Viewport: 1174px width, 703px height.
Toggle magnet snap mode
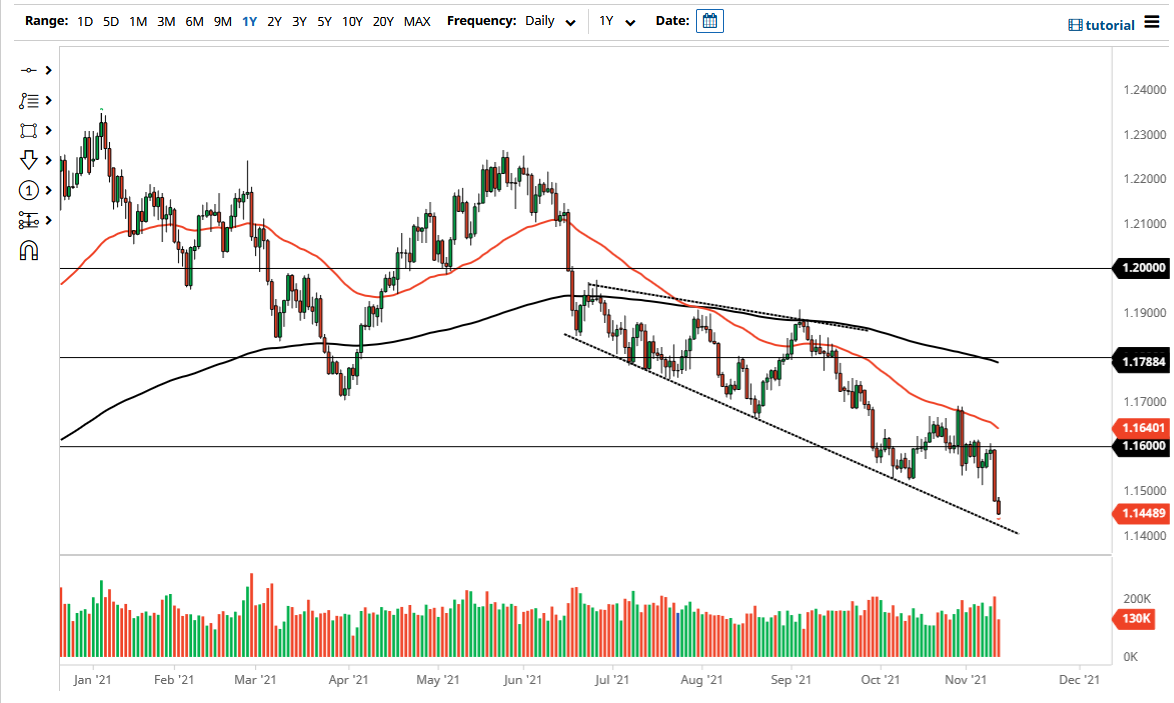(x=28, y=250)
